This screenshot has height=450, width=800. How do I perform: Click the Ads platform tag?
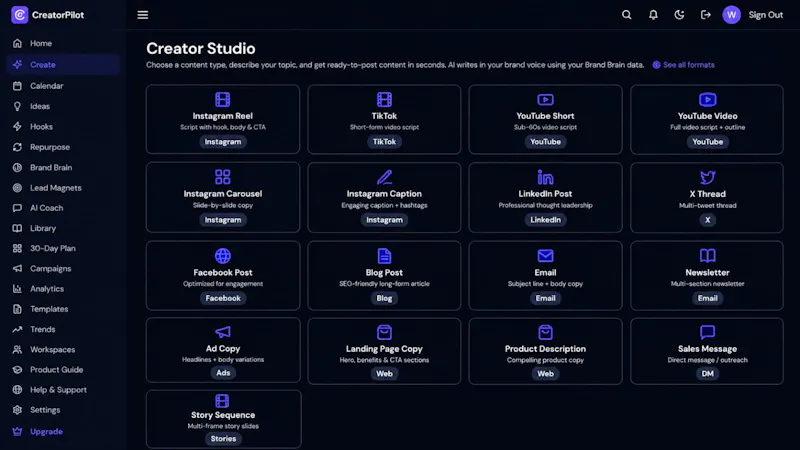223,373
